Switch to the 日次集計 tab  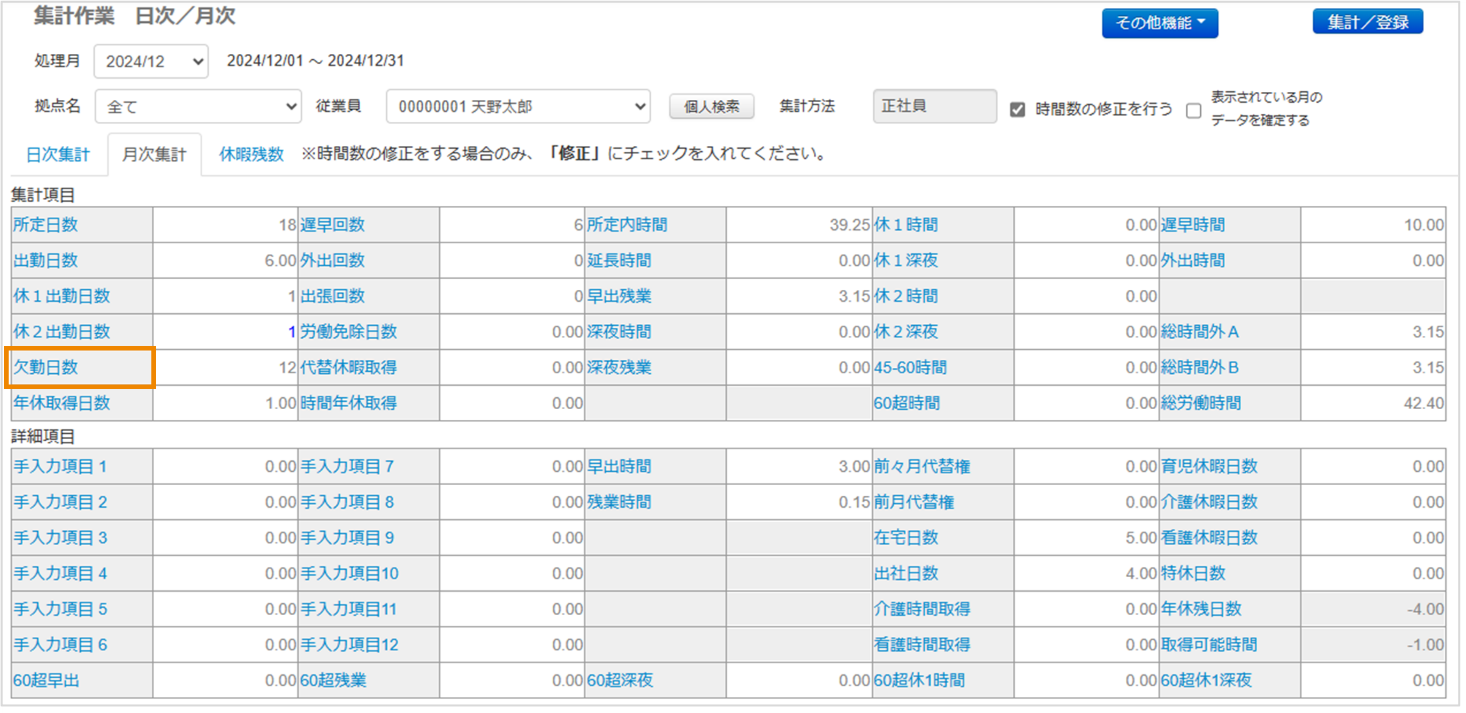point(57,155)
